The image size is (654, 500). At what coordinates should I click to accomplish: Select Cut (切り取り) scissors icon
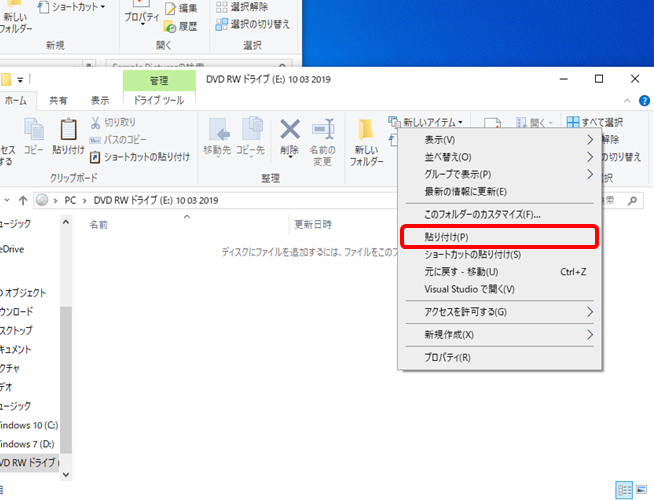[x=96, y=122]
